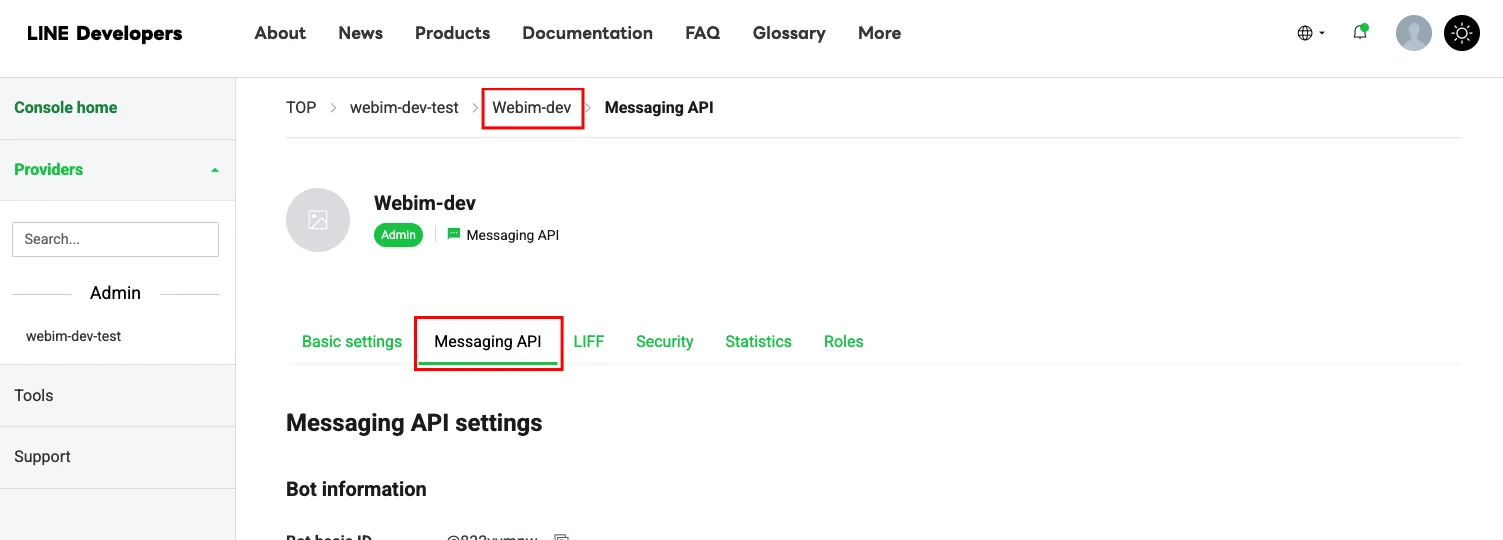Open Documentation in top navigation
The width and height of the screenshot is (1503, 540).
coord(588,33)
